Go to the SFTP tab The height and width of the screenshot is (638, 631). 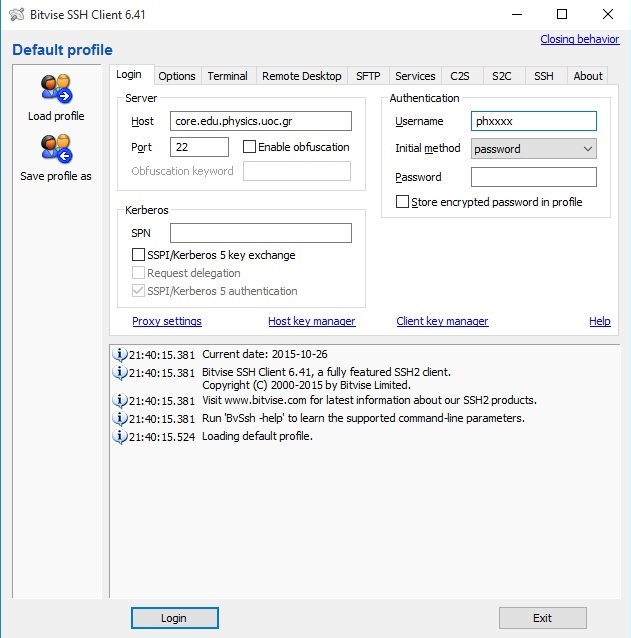tap(368, 76)
